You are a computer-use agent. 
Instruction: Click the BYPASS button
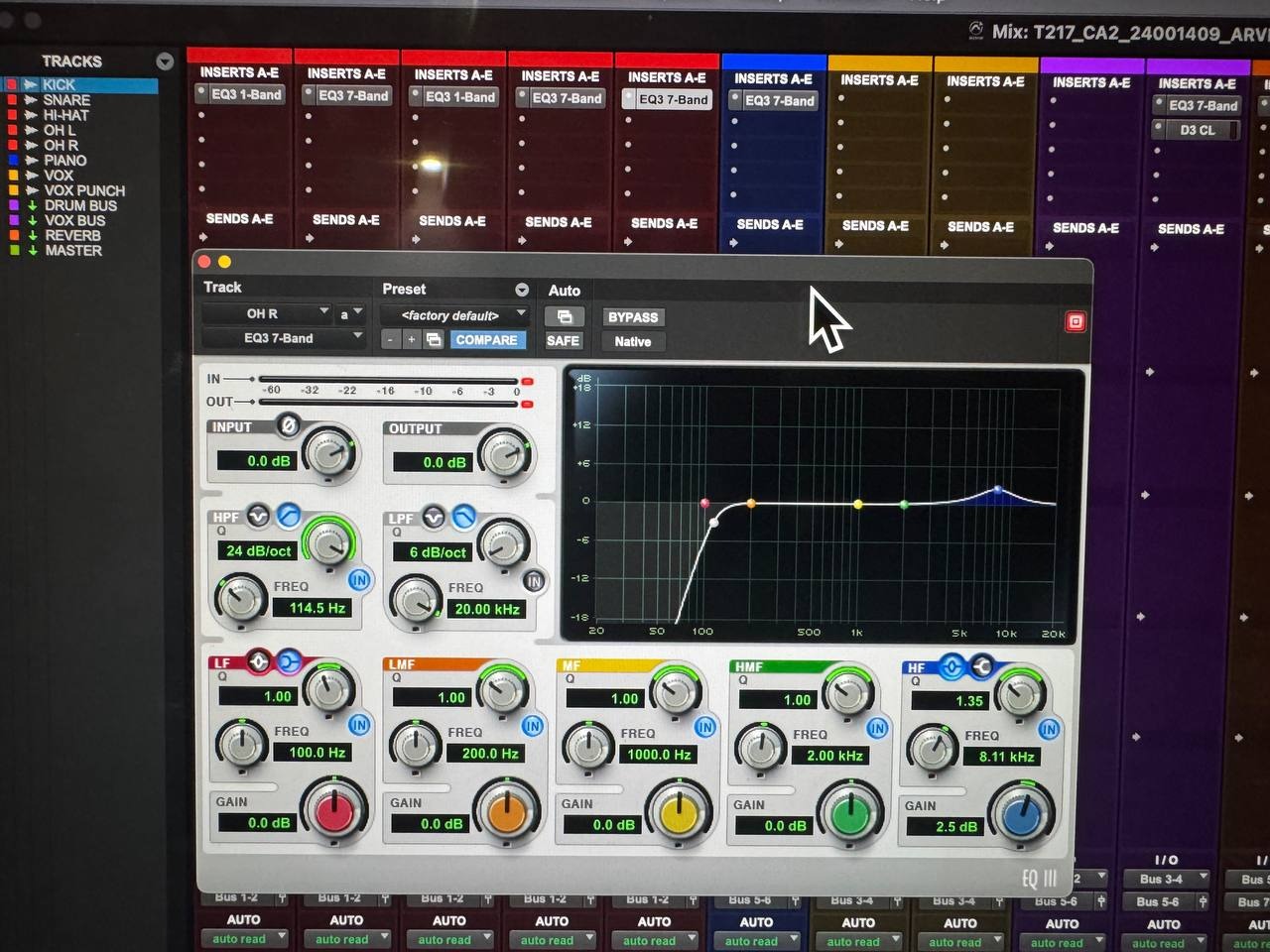click(632, 317)
